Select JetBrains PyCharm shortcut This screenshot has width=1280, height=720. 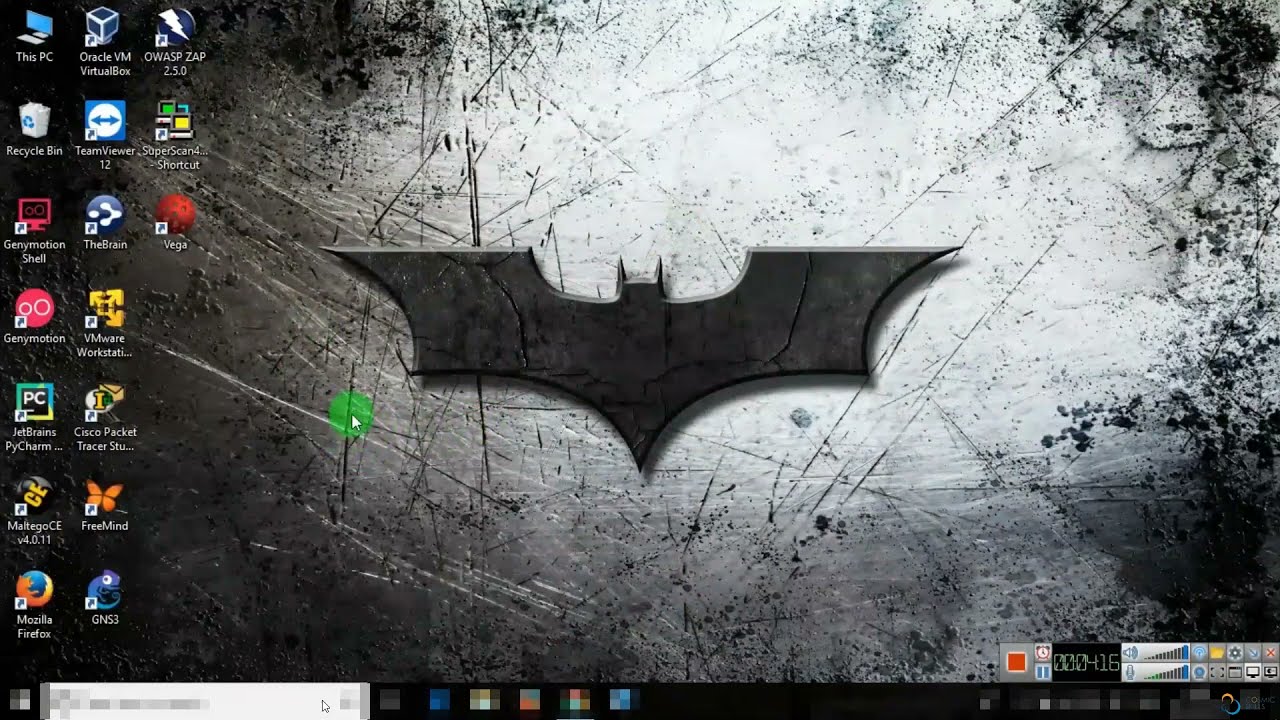(x=34, y=418)
